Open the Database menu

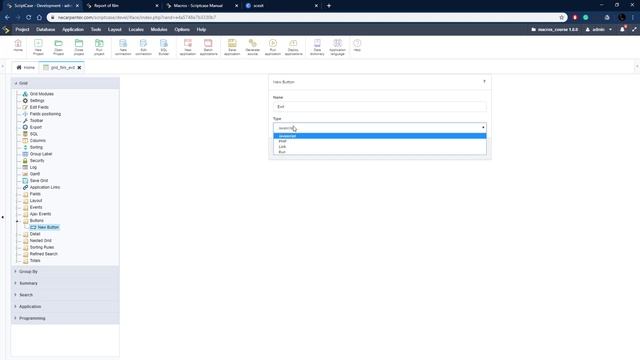pyautogui.click(x=45, y=29)
